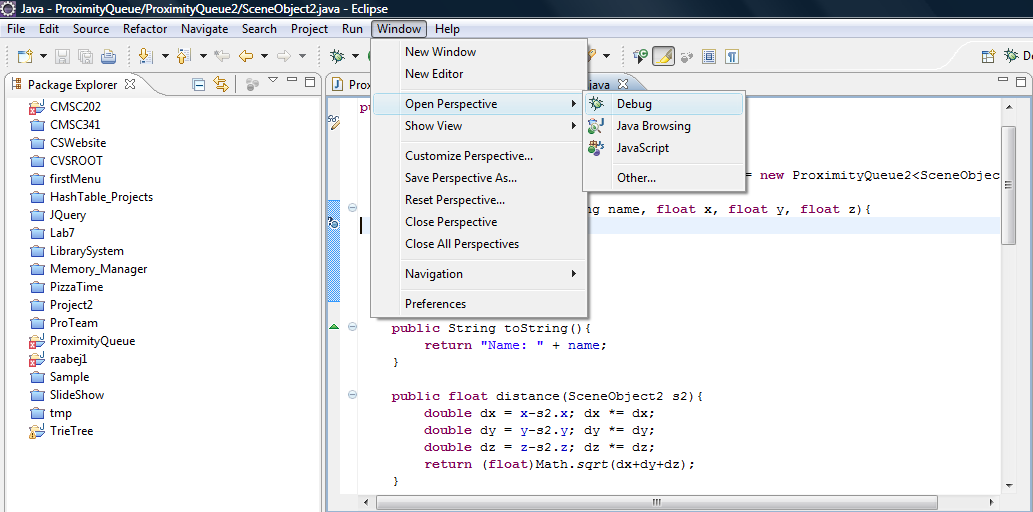1033x512 pixels.
Task: Open the Back history dropdown arrow
Action: pos(264,57)
